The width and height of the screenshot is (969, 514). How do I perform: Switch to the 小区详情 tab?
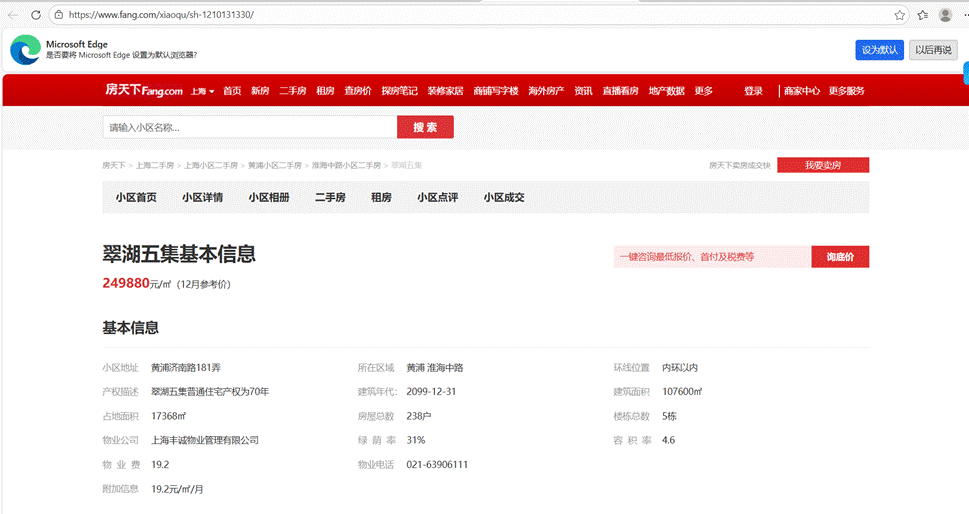tap(202, 198)
